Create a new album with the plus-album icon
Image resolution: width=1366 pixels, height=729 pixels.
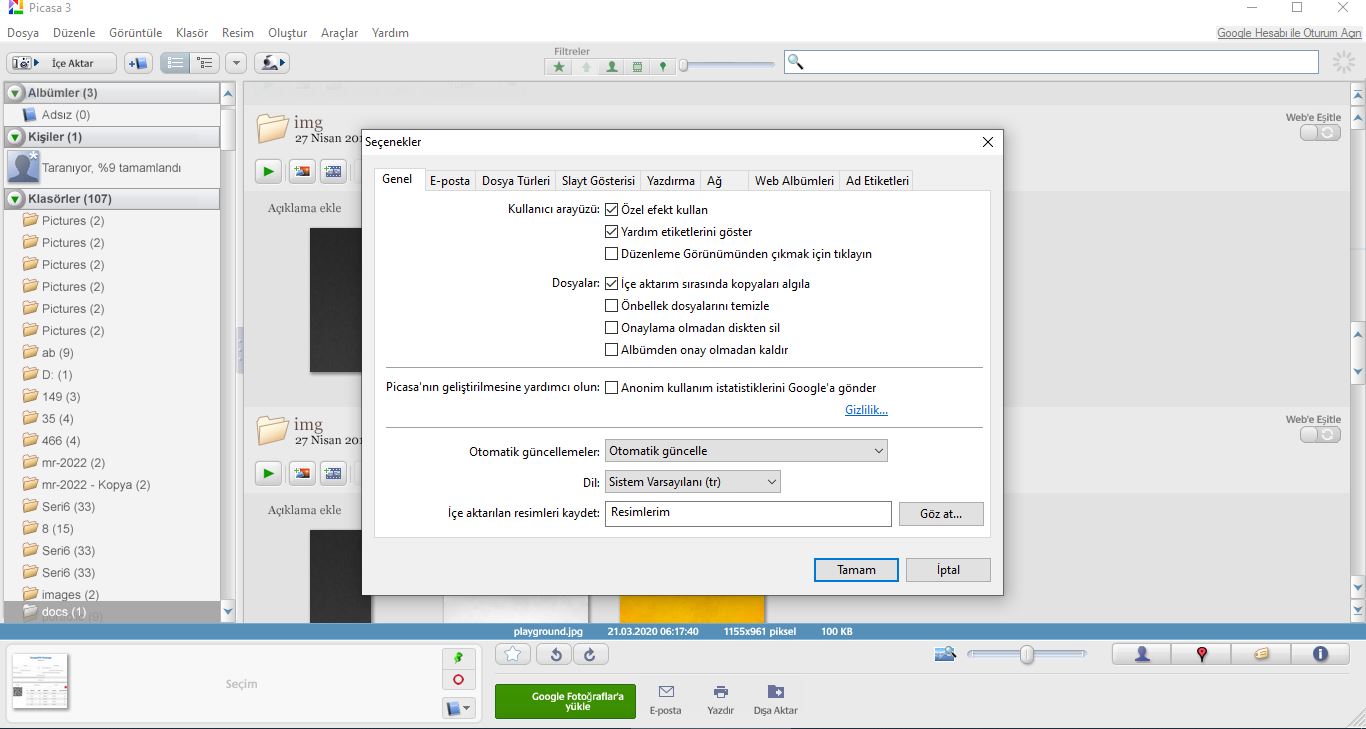pos(137,63)
